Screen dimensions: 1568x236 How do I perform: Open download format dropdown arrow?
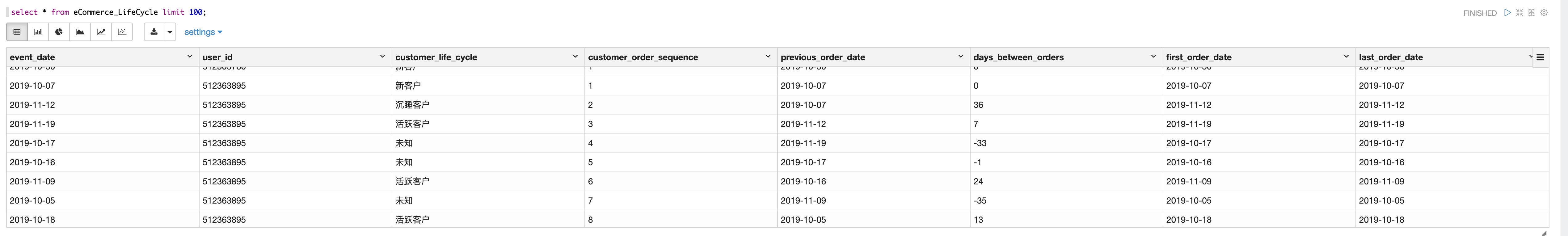point(170,32)
